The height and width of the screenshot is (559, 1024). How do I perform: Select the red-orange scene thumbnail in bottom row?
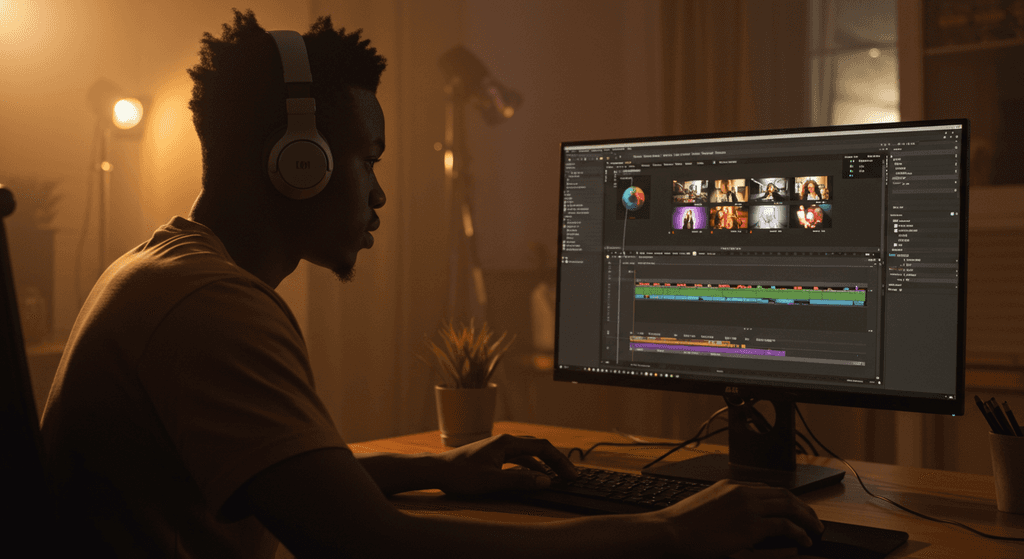(728, 217)
